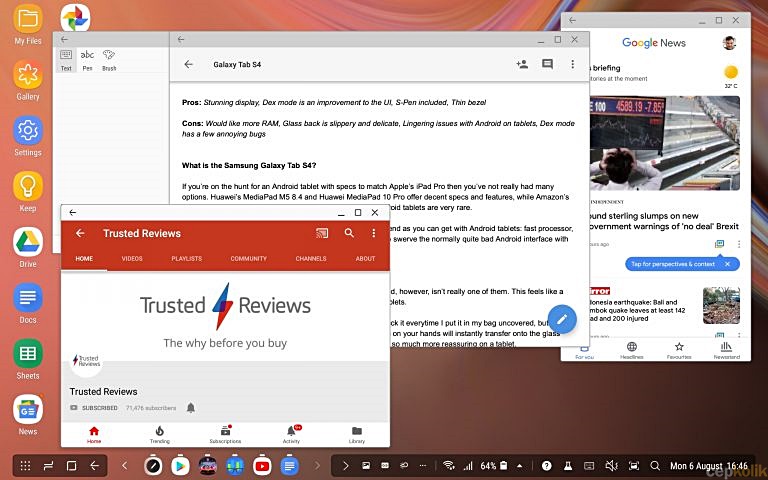Screen dimensions: 768x480
Task: Click the full coverage icon for the Brexit story
Action: click(x=720, y=244)
